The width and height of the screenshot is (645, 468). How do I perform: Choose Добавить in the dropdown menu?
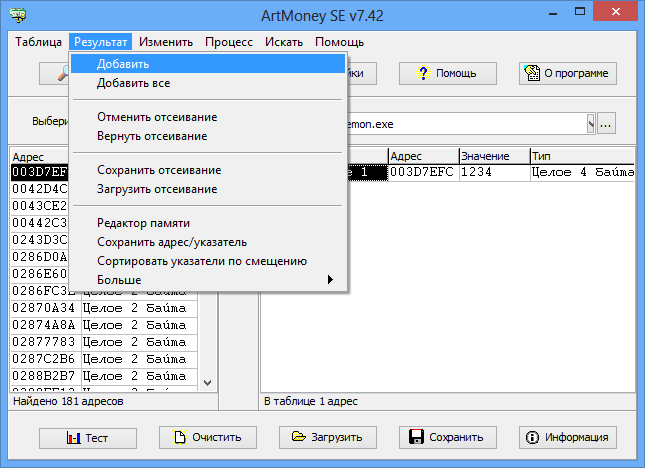208,64
